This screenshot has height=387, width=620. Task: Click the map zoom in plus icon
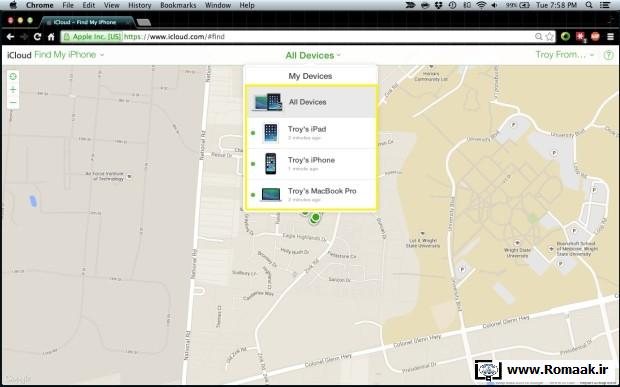pyautogui.click(x=13, y=90)
